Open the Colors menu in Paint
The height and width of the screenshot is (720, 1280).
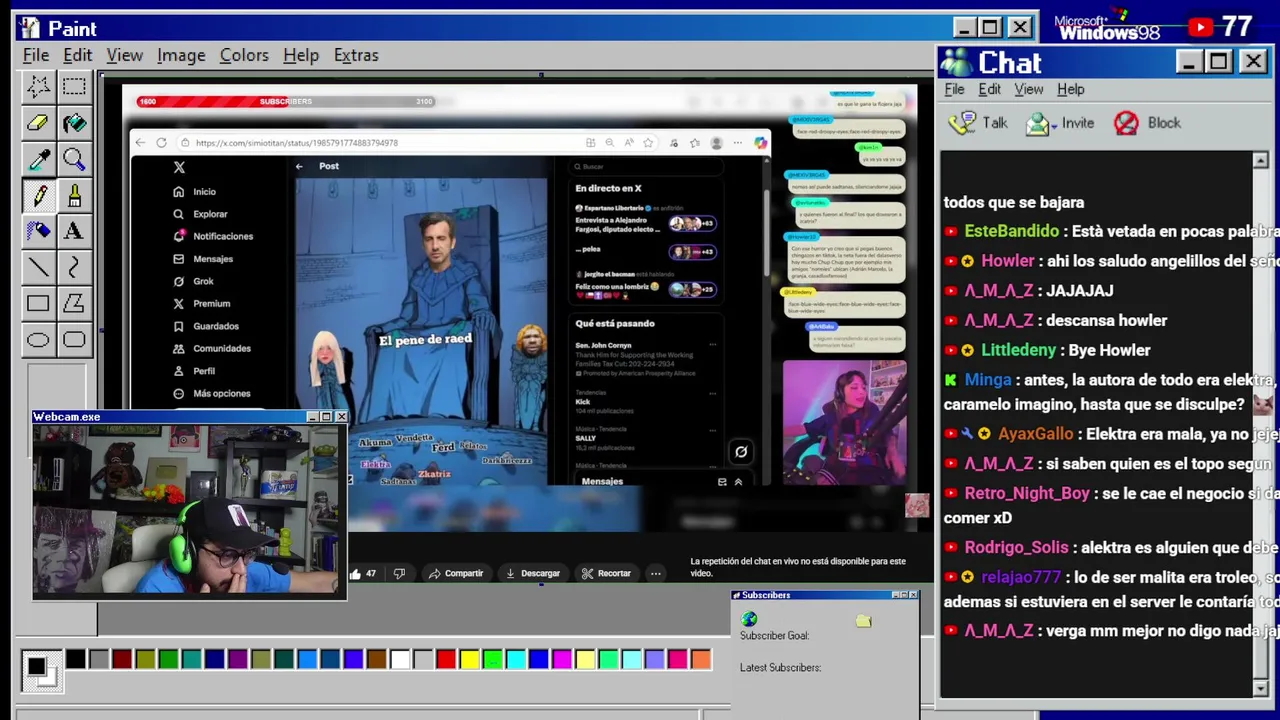pyautogui.click(x=244, y=55)
